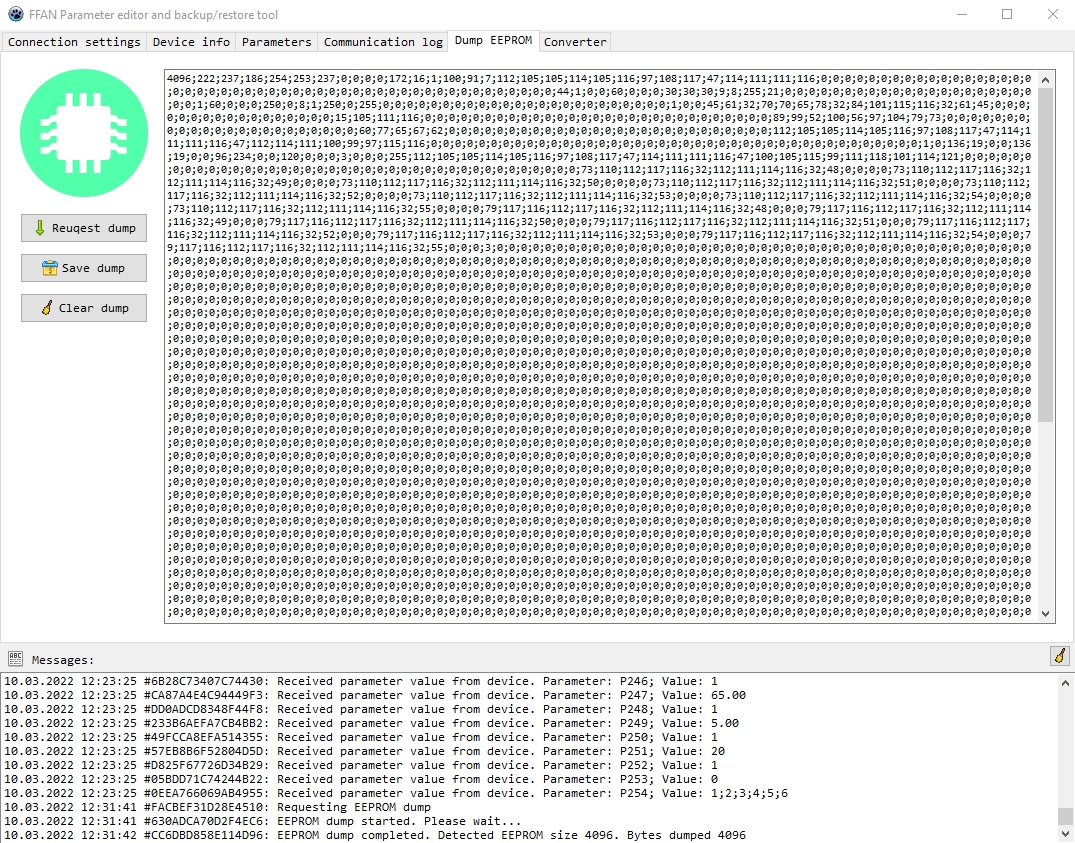
Task: Click the dump area scrollbar up arrow
Action: click(x=1046, y=79)
